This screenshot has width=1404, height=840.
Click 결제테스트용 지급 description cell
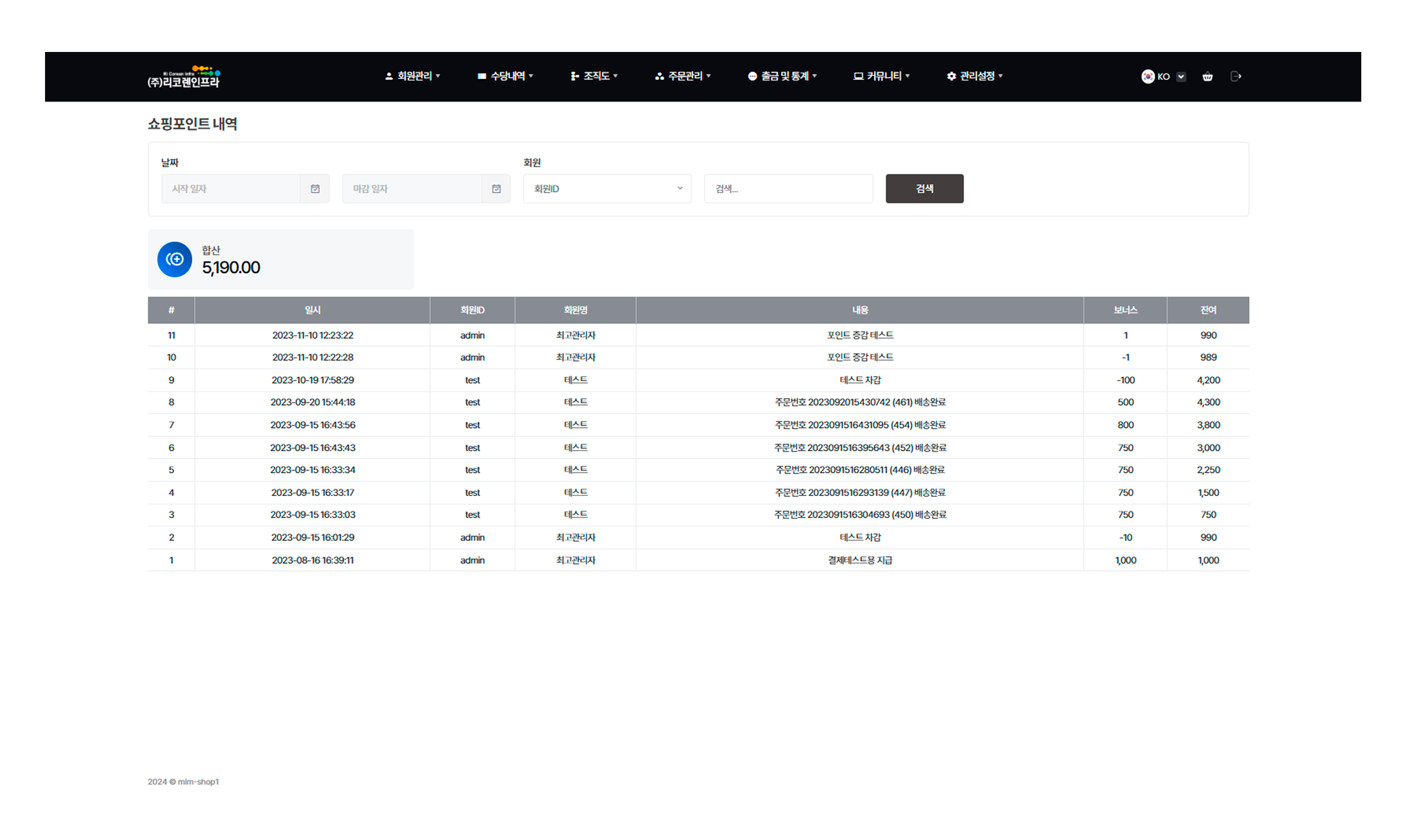click(860, 560)
